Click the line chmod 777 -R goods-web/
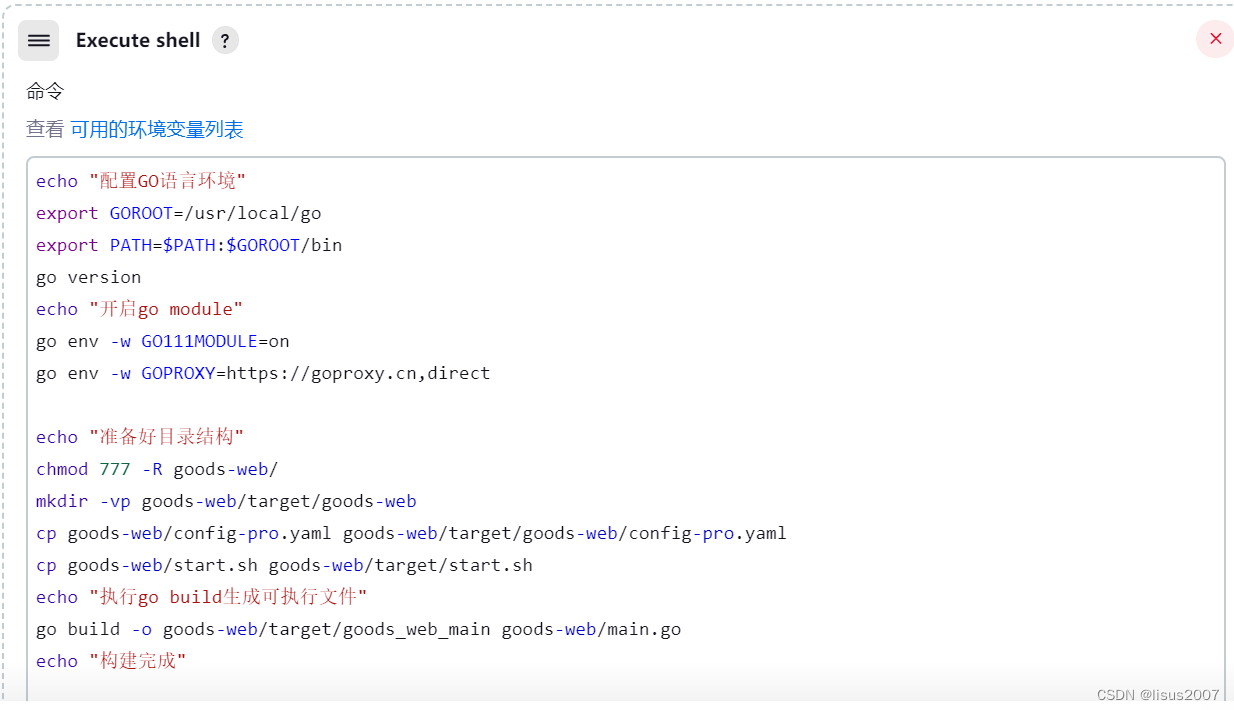This screenshot has height=710, width=1234. click(157, 469)
